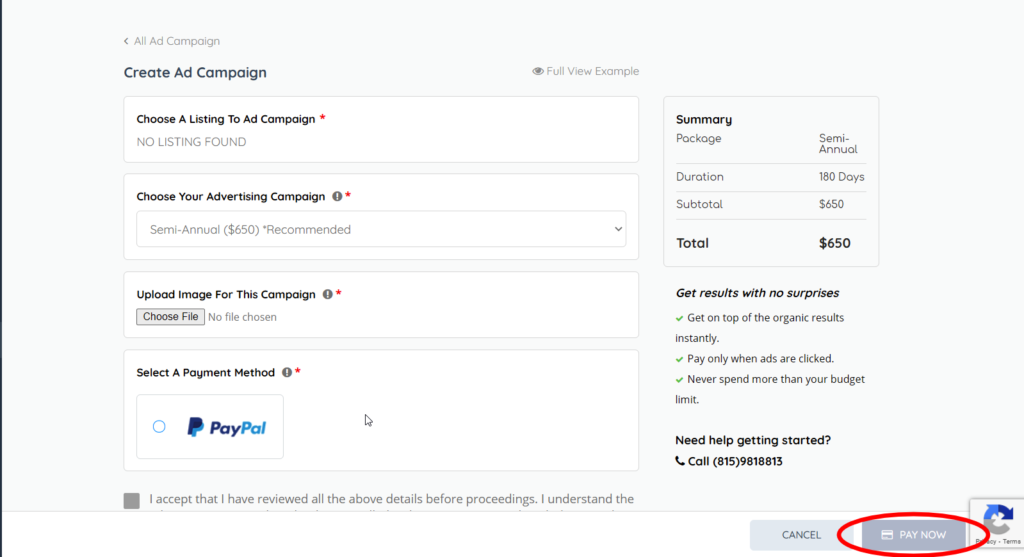
Task: Click the phone icon next to Call number
Action: click(x=681, y=462)
